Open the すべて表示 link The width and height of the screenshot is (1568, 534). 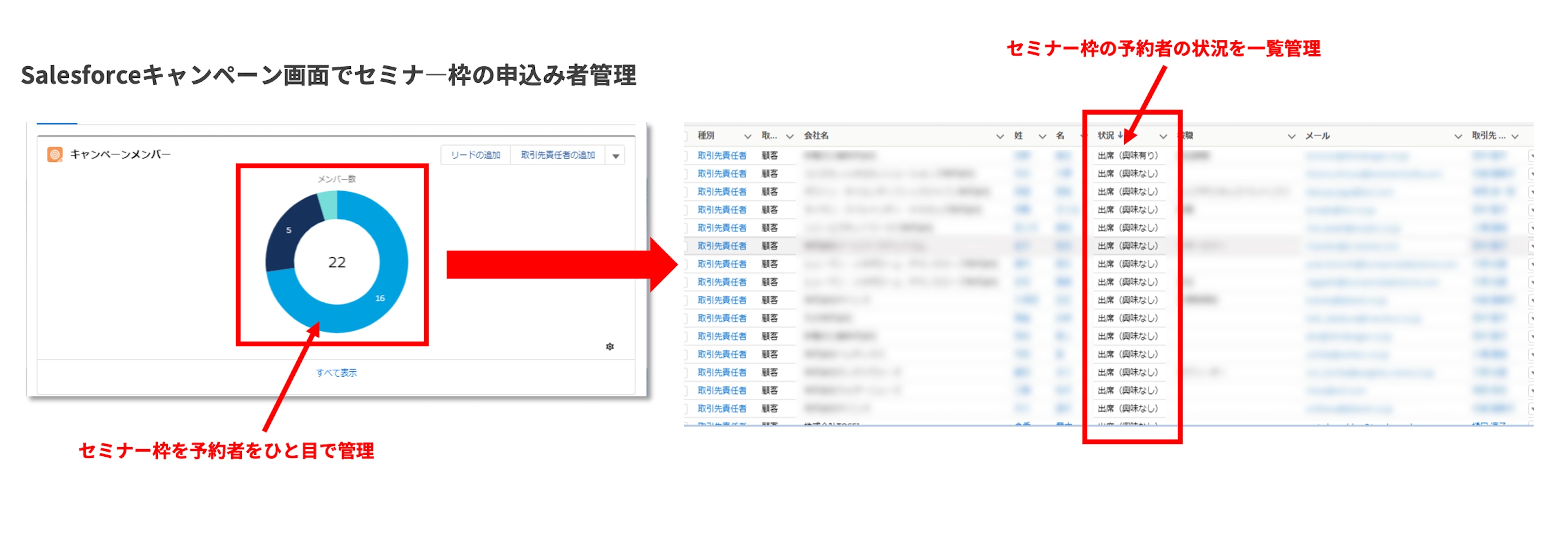pyautogui.click(x=336, y=373)
